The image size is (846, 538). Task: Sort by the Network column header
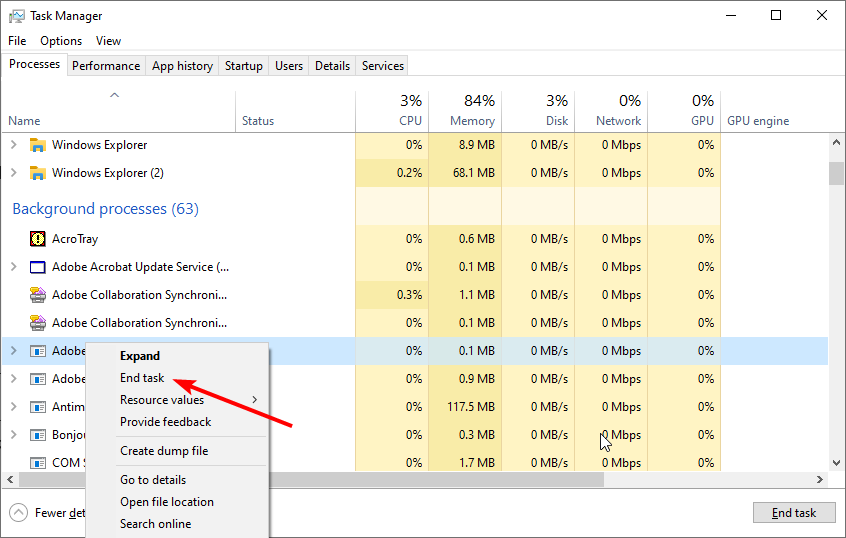click(611, 112)
